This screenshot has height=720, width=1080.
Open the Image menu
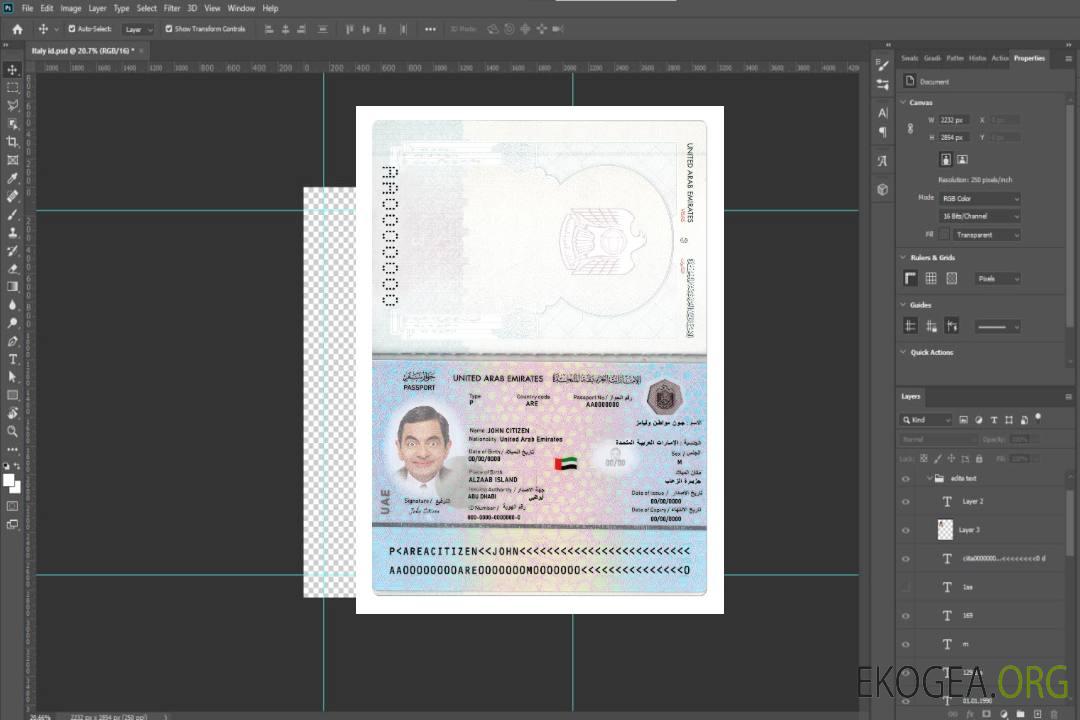70,8
